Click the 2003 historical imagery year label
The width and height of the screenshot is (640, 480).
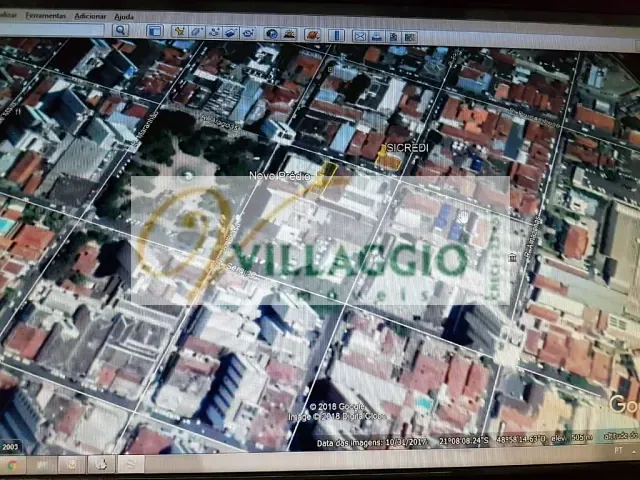[x=10, y=447]
